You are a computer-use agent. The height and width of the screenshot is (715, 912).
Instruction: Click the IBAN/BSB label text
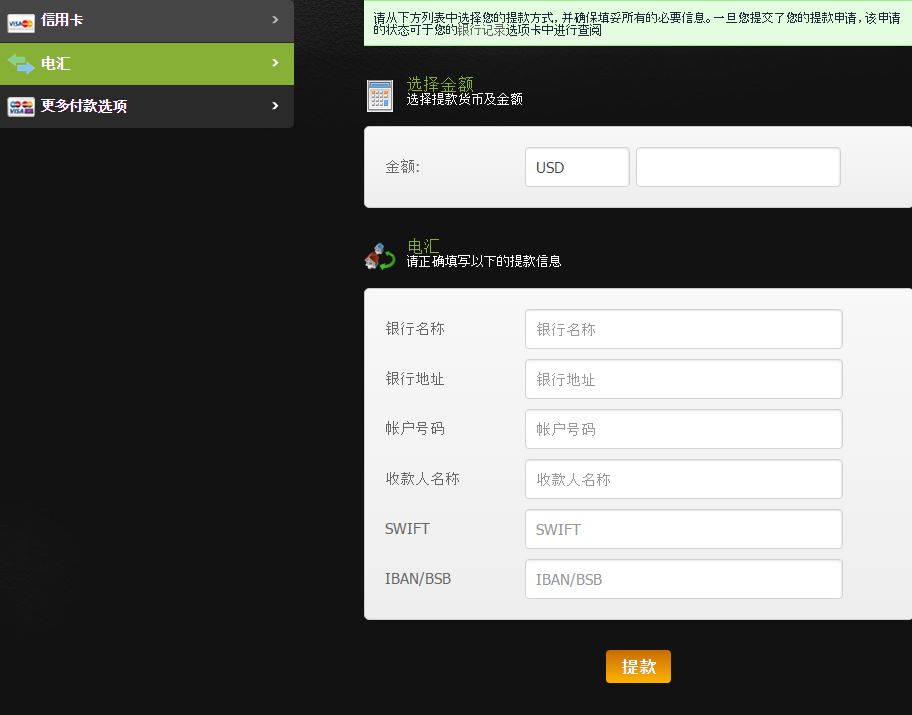pyautogui.click(x=418, y=579)
